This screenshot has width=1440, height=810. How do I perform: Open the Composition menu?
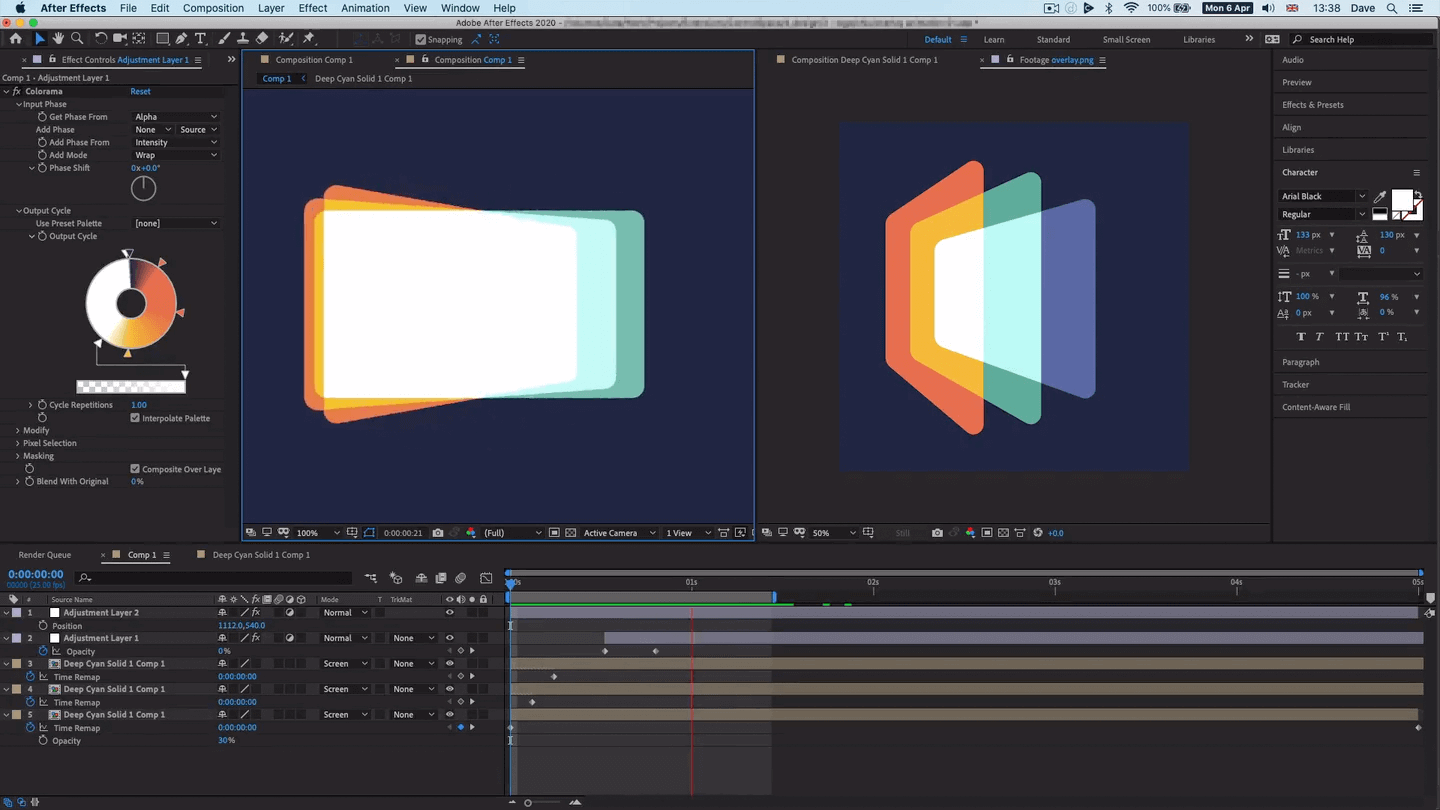(x=213, y=8)
